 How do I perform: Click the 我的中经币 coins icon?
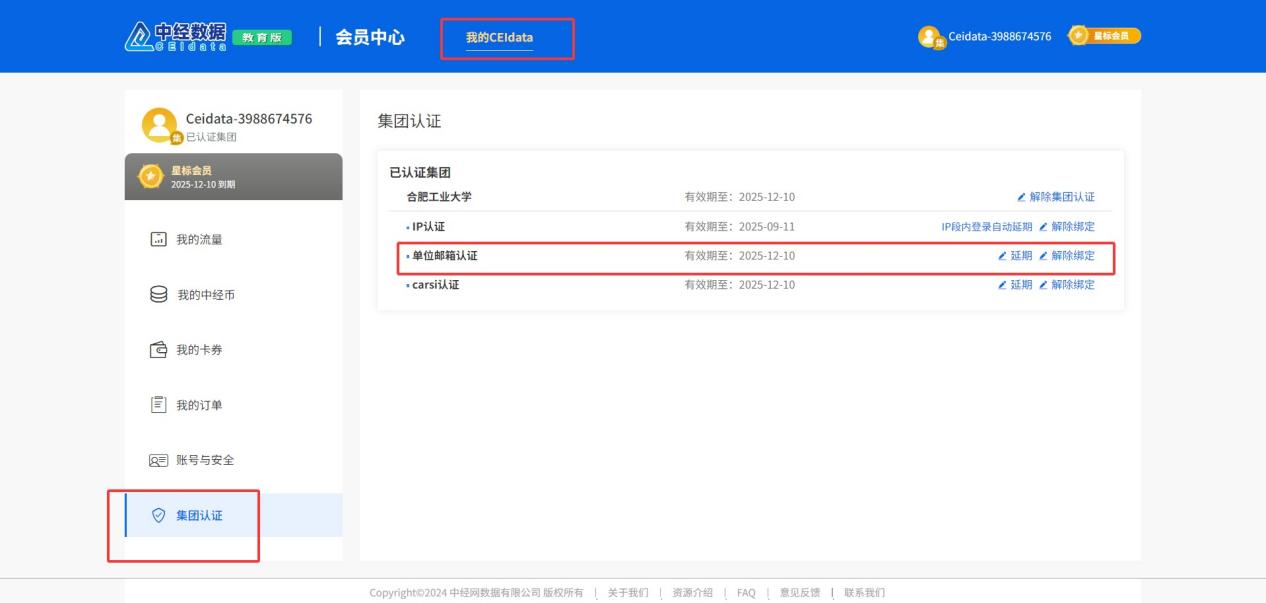coord(158,295)
